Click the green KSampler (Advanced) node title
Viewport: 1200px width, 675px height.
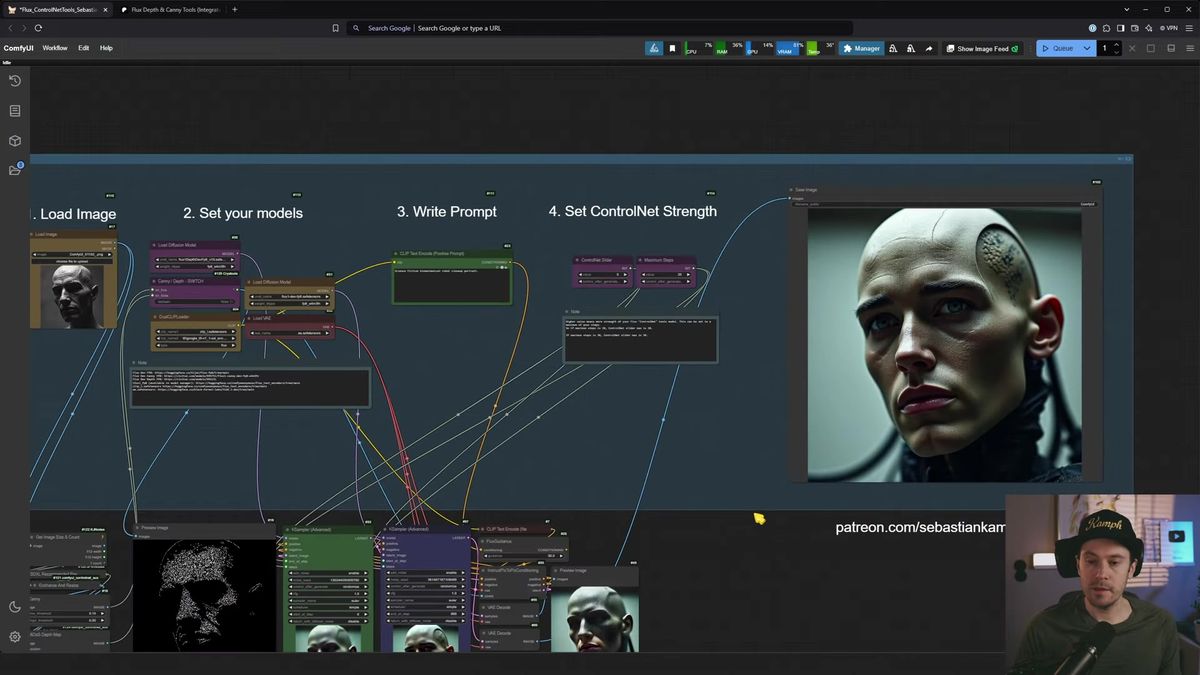tap(310, 530)
